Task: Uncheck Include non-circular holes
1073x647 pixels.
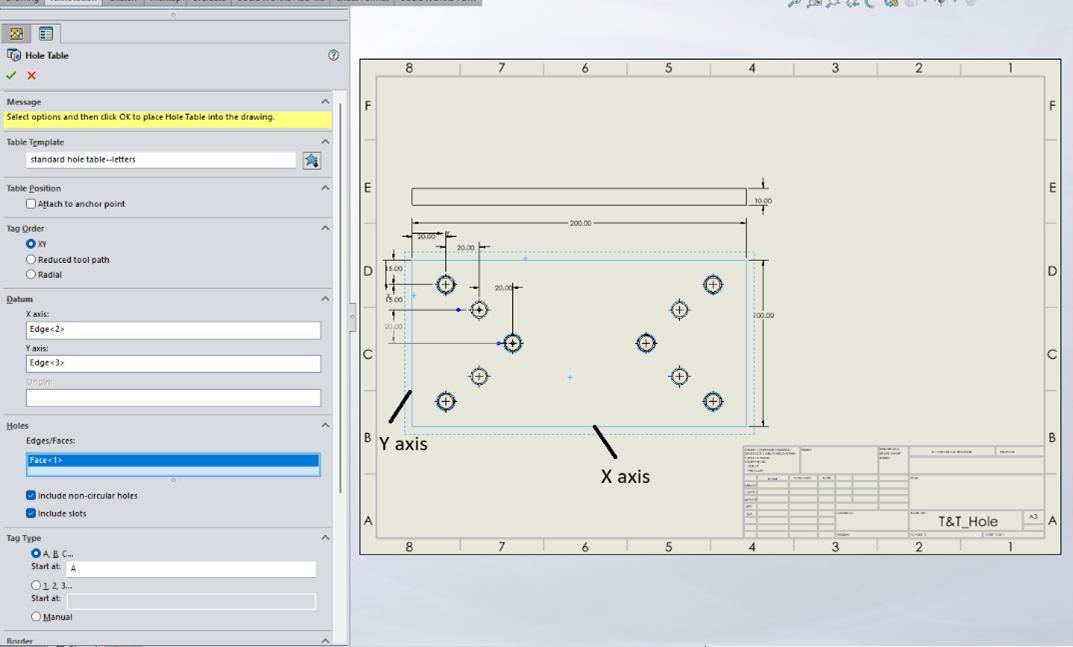Action: pos(31,496)
